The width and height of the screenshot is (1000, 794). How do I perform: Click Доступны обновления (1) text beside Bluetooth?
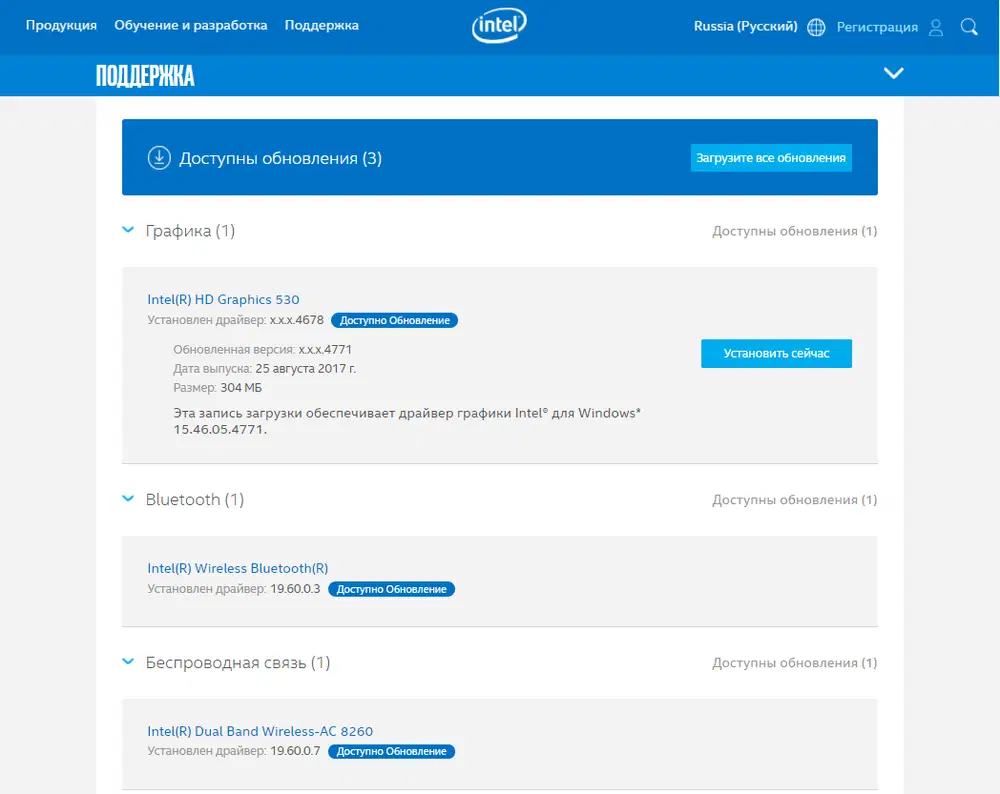(795, 500)
